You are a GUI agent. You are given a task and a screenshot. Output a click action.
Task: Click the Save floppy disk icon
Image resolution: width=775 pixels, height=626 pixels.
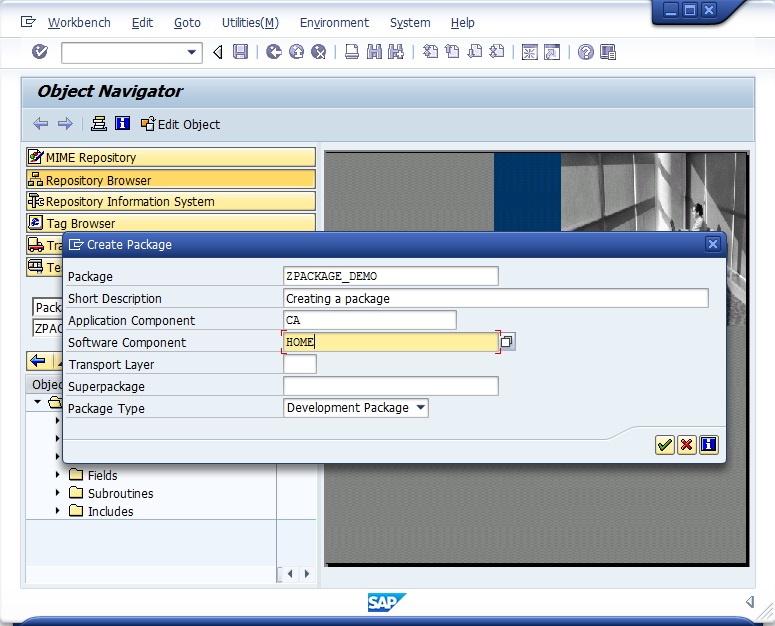click(x=241, y=51)
